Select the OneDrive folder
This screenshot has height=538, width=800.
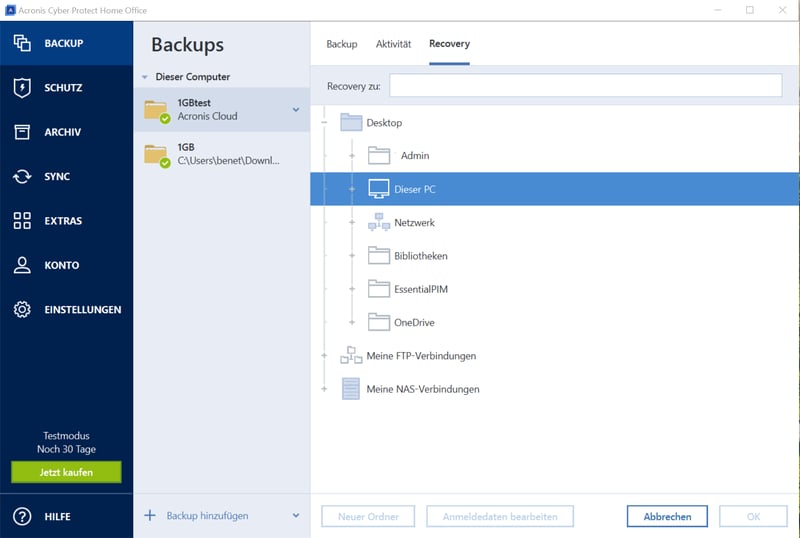(413, 323)
